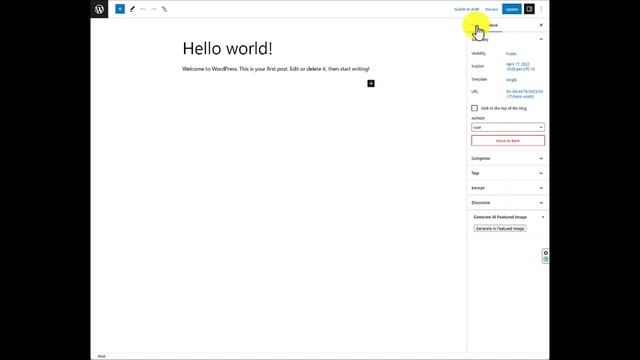Screen dimensions: 640x360
Task: Add a block using black plus icon
Action: [x=371, y=84]
